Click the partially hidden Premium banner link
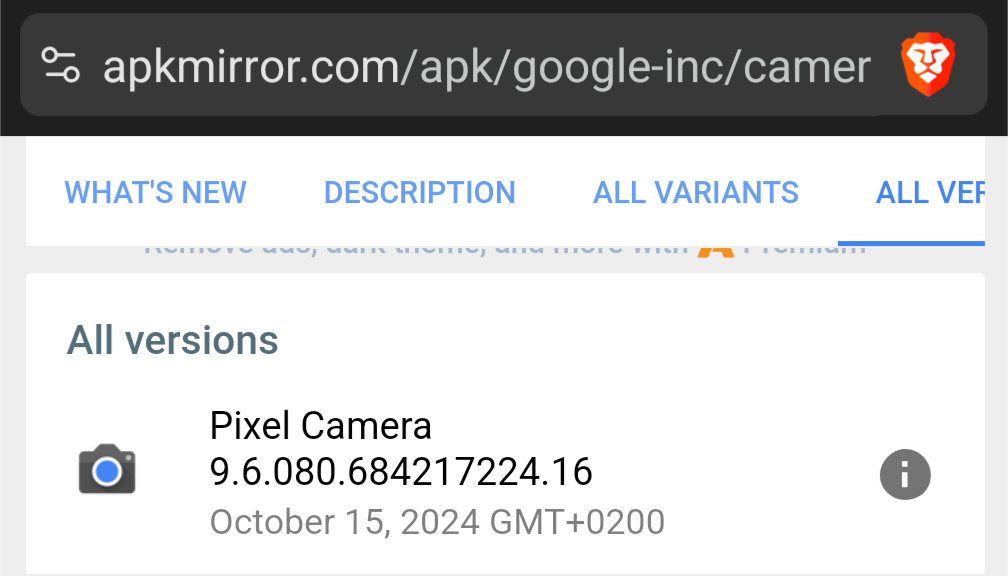 [505, 251]
